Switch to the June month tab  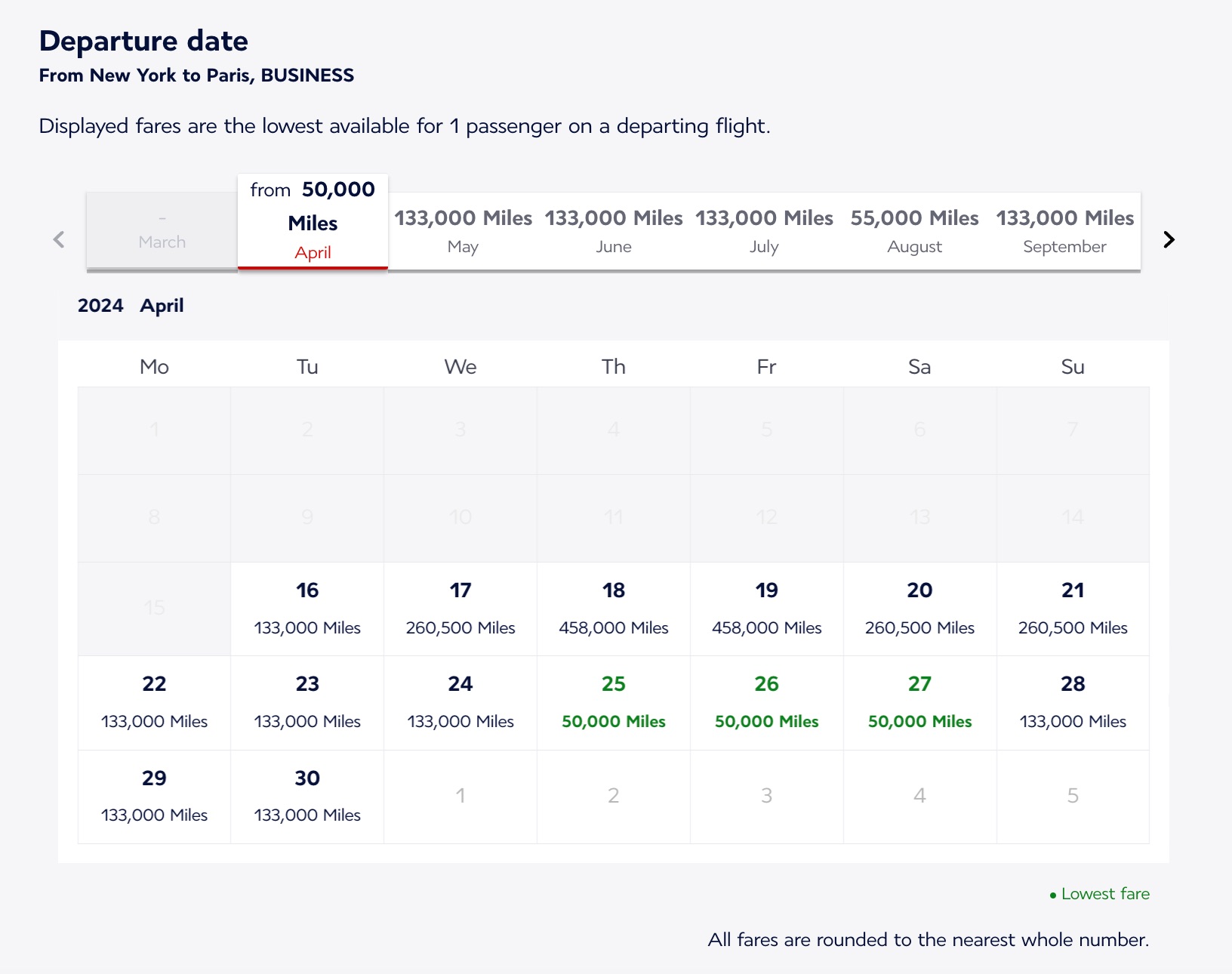(614, 230)
